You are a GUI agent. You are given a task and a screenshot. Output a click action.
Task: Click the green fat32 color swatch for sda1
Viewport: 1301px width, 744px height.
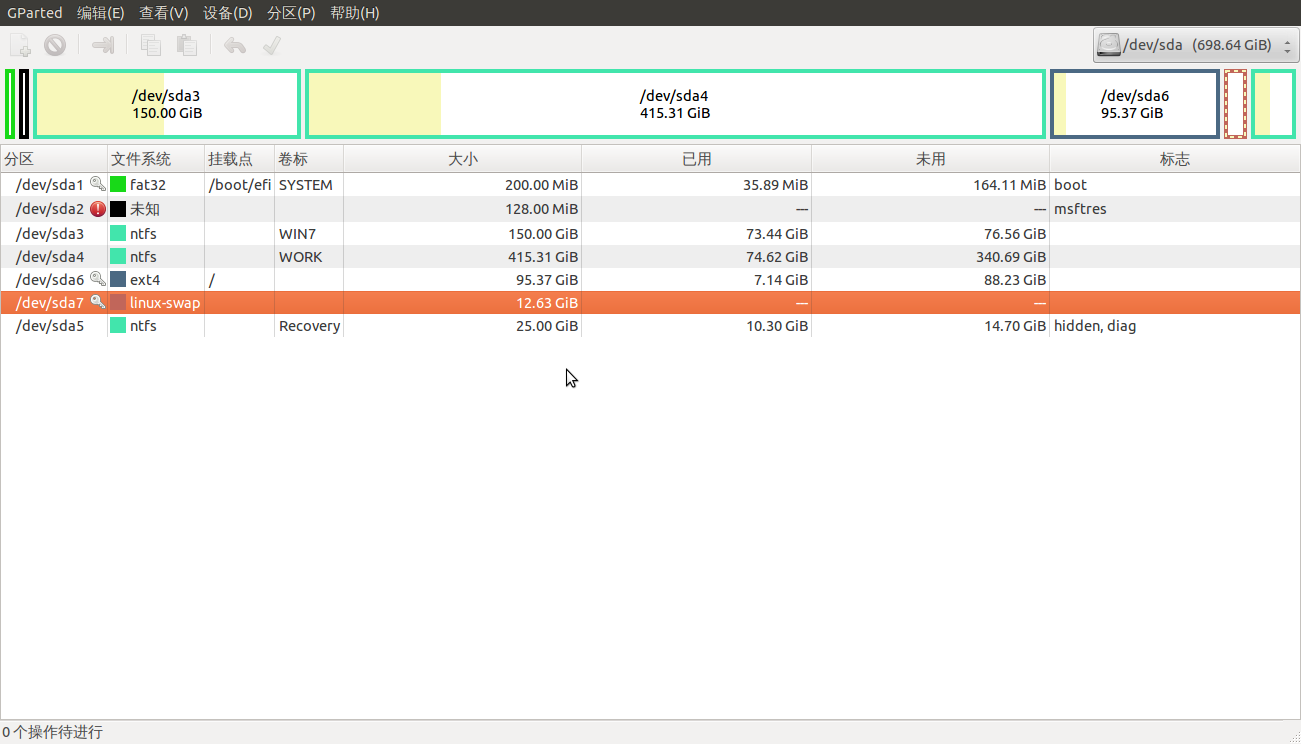[x=118, y=185]
